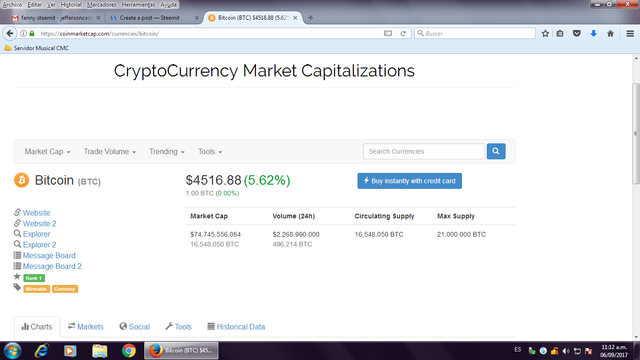Open the File Explorer folder on taskbar
640x360 pixels.
[99, 351]
